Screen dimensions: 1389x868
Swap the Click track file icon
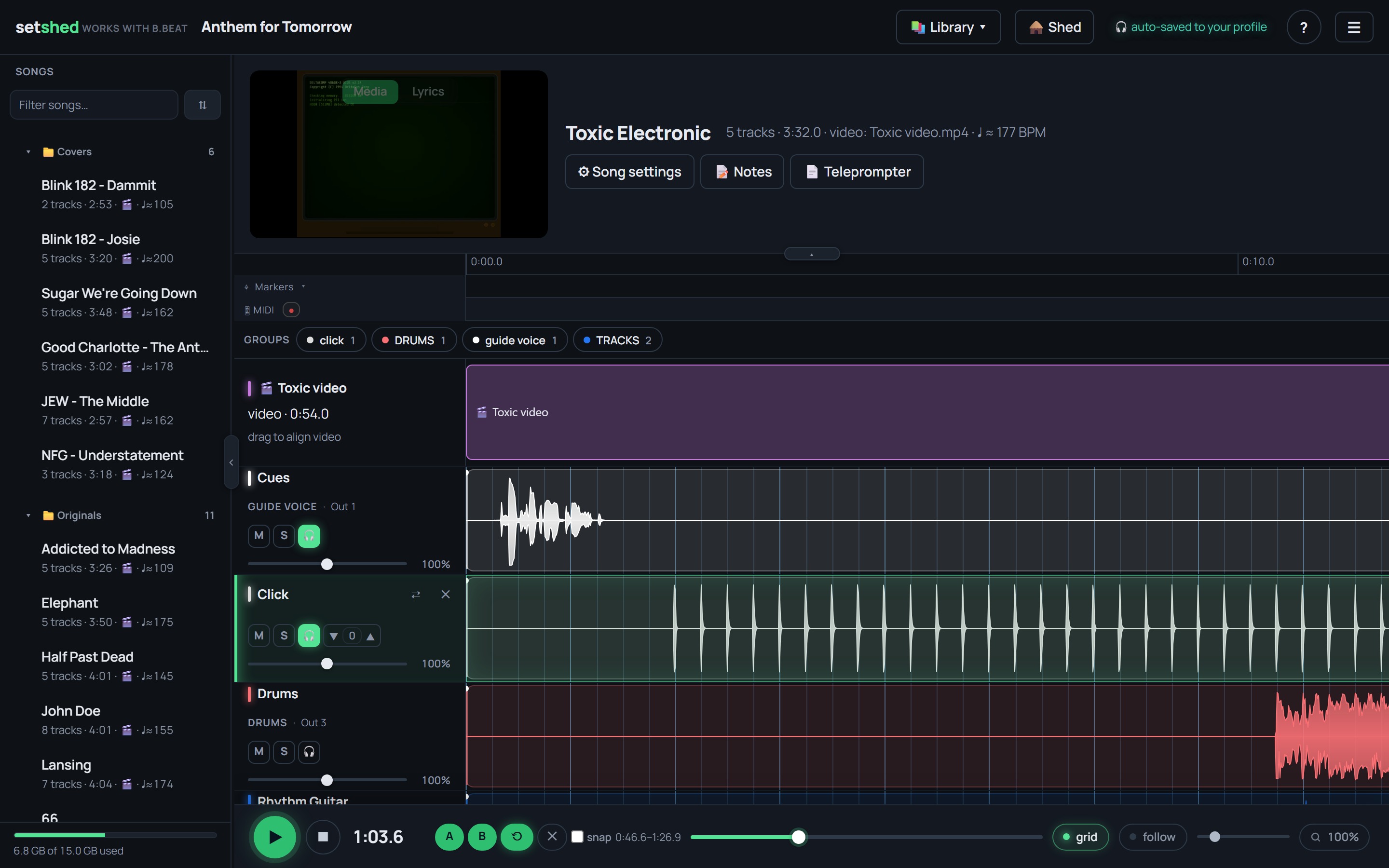(x=416, y=595)
